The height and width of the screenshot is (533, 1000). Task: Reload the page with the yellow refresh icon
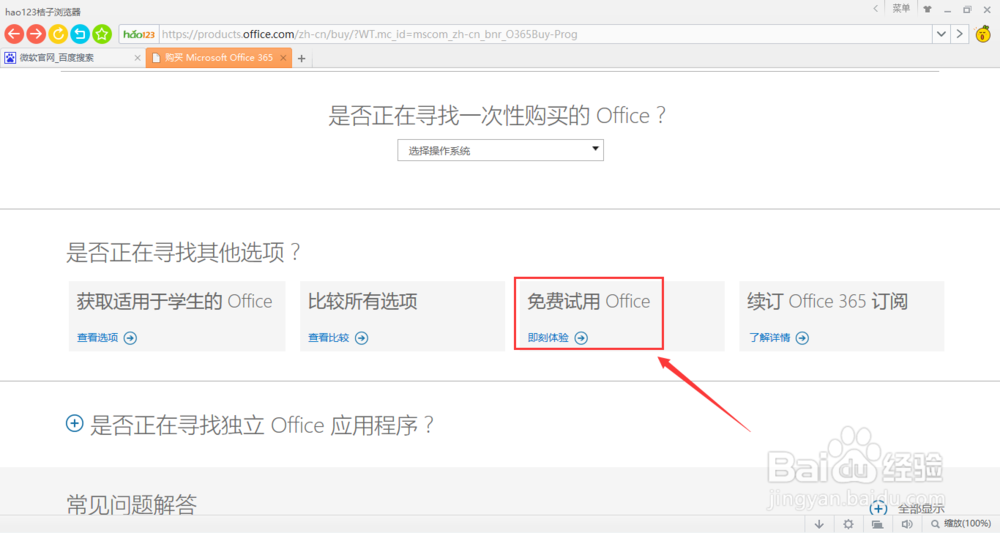(58, 34)
